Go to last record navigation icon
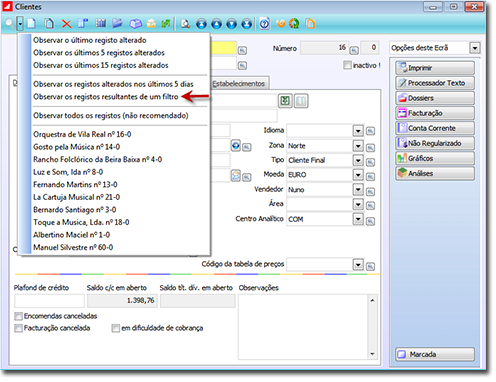496x382 pixels. (246, 24)
